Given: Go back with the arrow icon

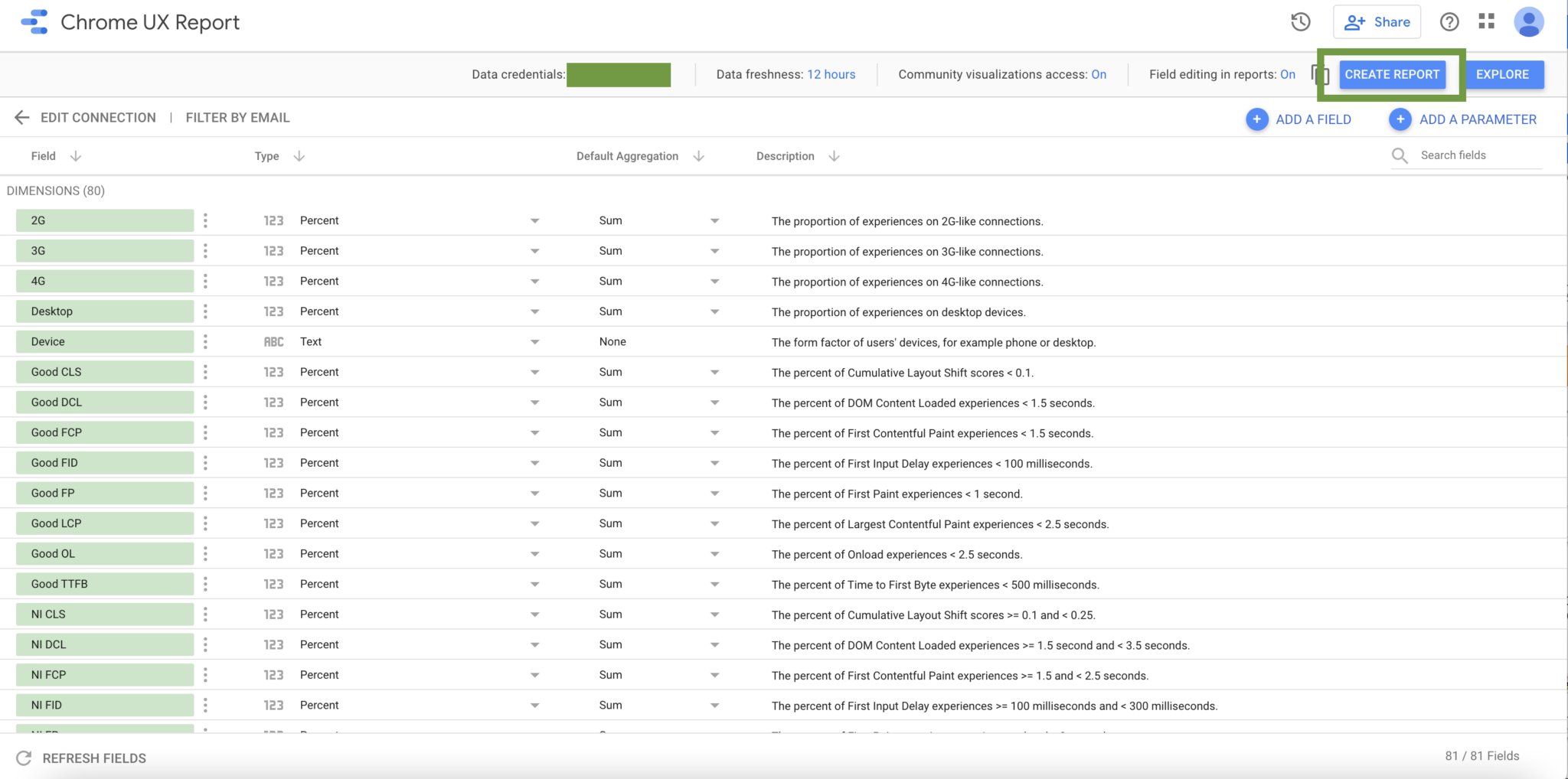Looking at the screenshot, I should click(22, 118).
